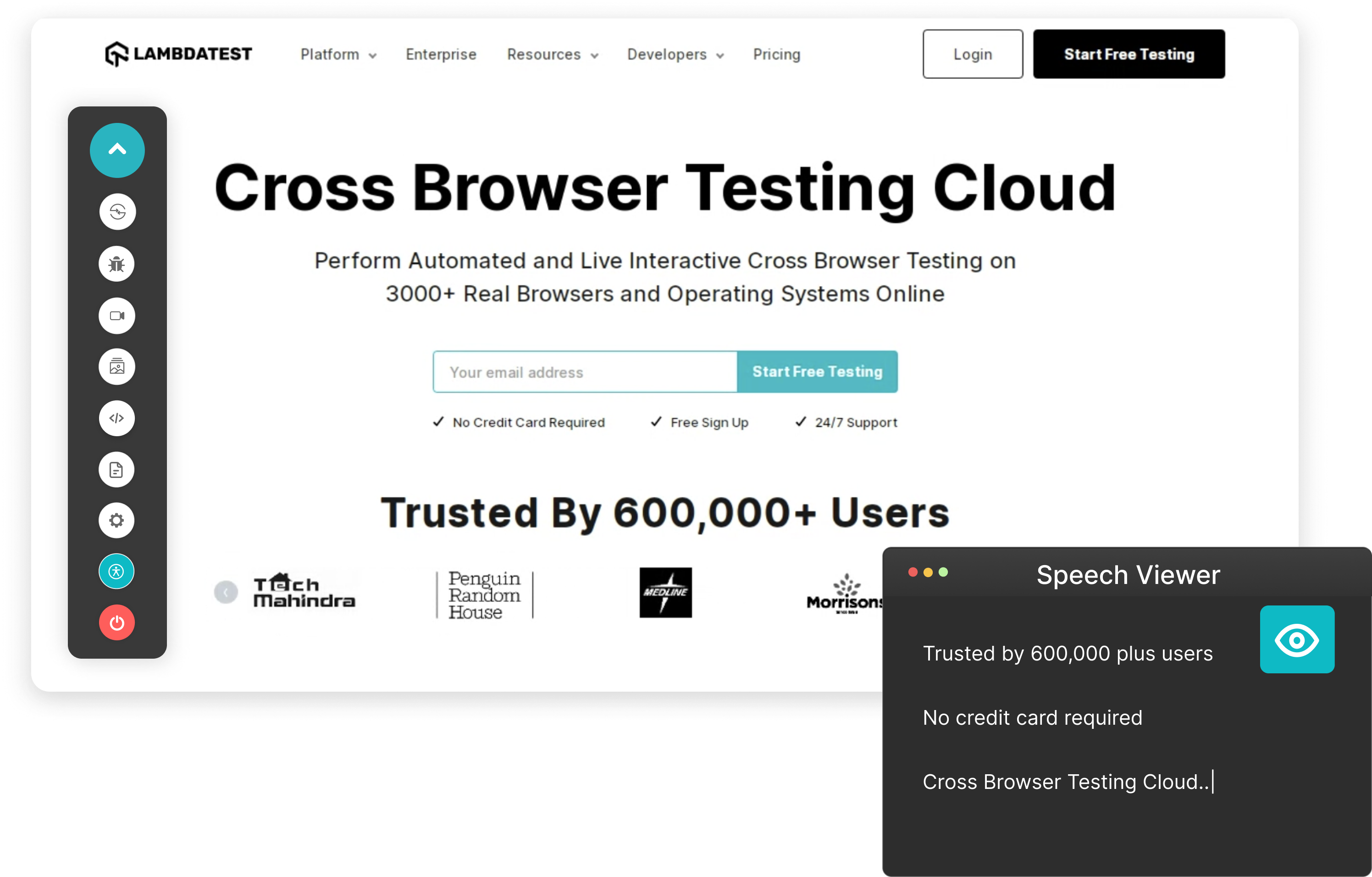
Task: Open the bug reporting tool
Action: (117, 264)
